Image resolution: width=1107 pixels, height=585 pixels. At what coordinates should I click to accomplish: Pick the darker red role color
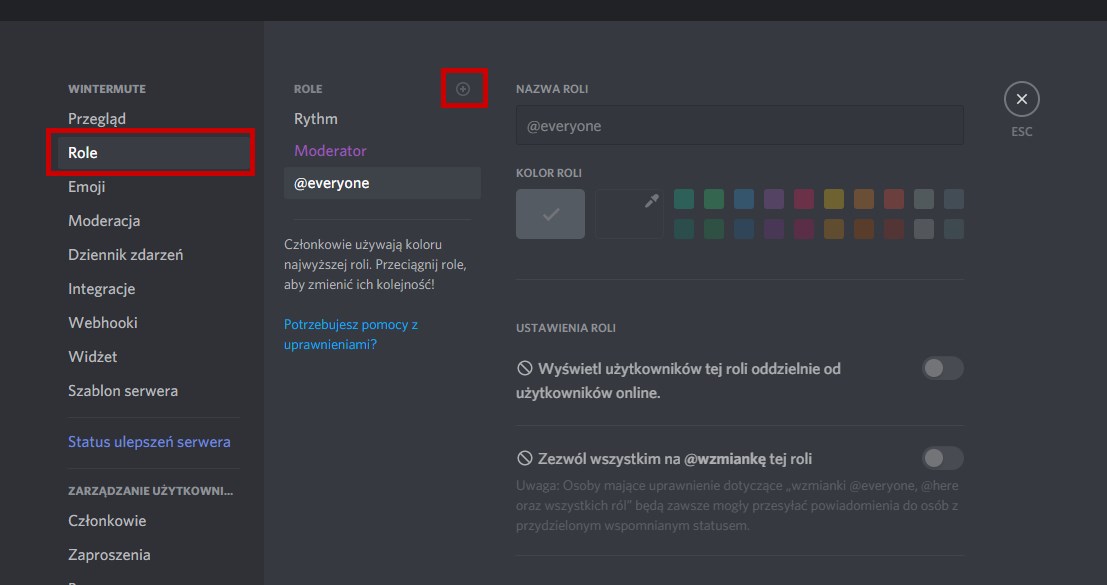tap(894, 229)
